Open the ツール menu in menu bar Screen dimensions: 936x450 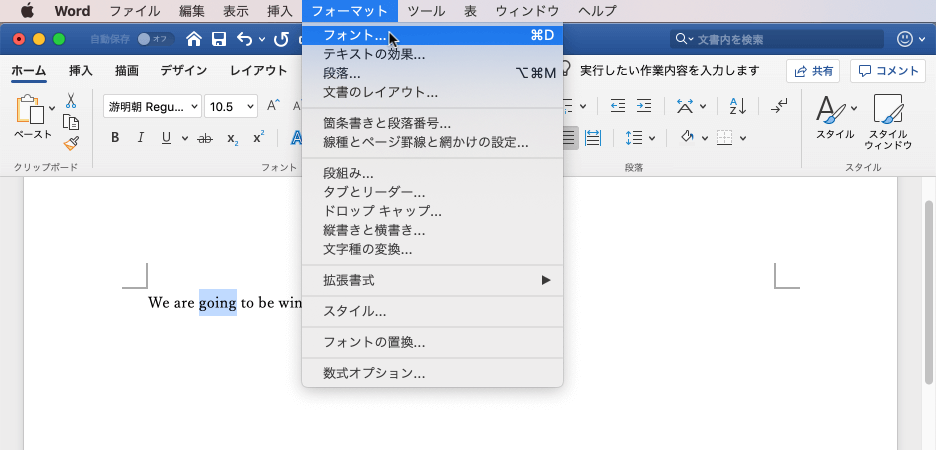(x=426, y=11)
